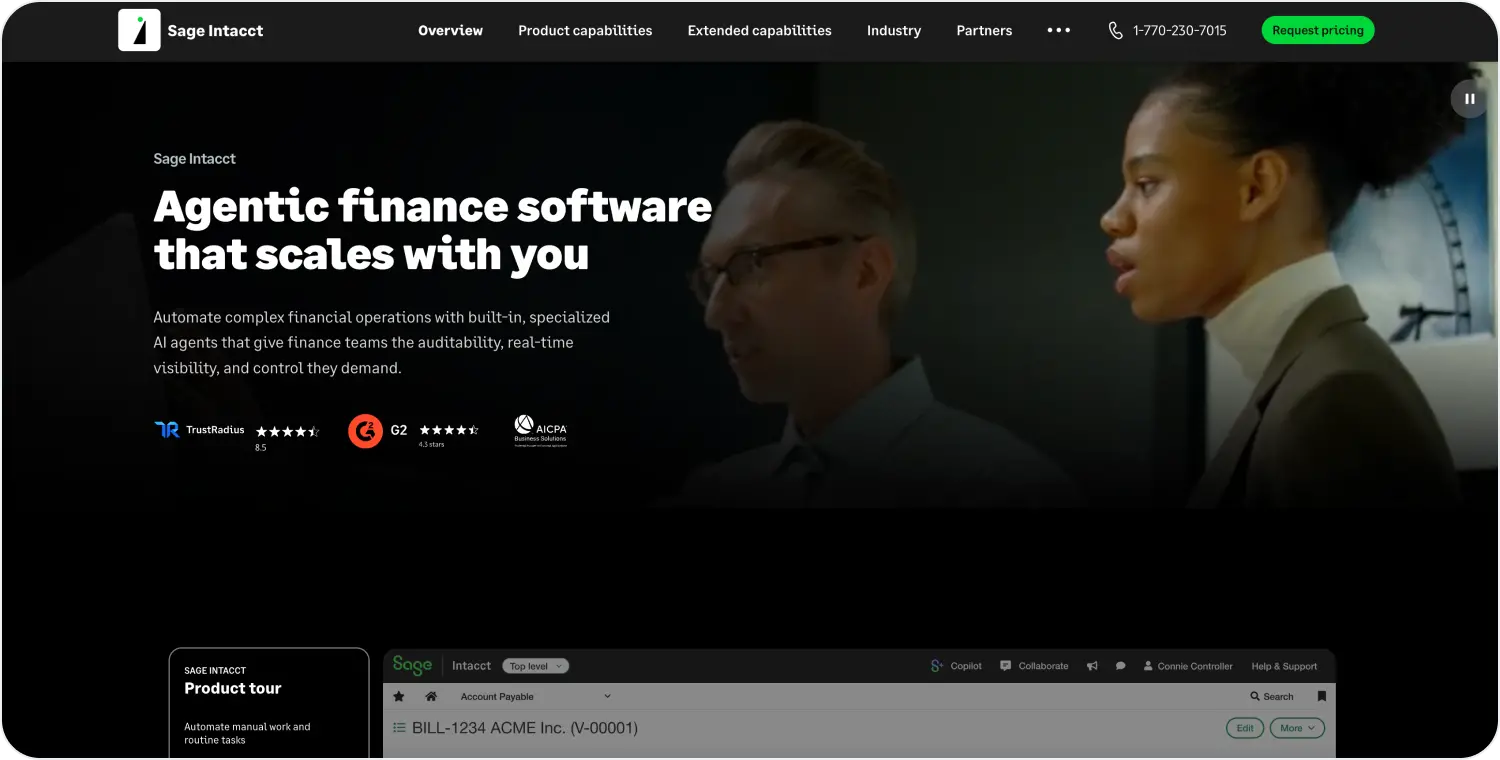Open the Overview tab
The image size is (1500, 760).
coord(450,30)
